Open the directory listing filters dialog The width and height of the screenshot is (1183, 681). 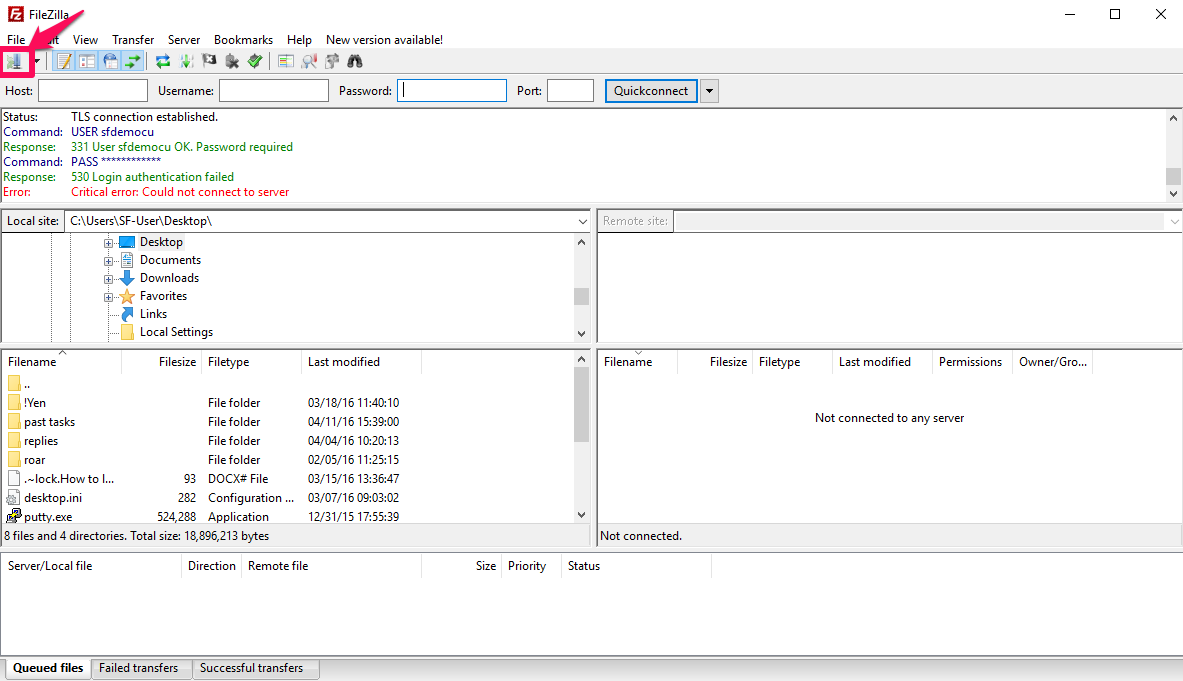point(286,61)
